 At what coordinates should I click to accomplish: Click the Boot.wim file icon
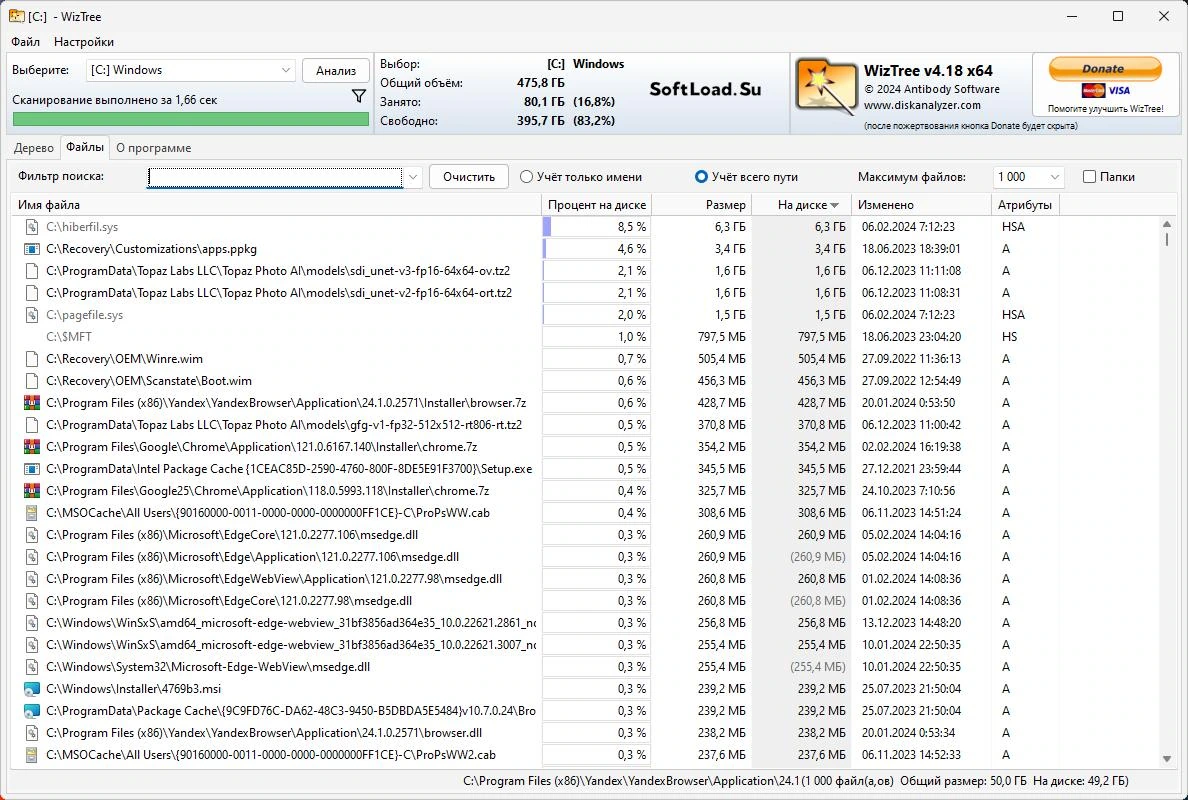(x=31, y=380)
